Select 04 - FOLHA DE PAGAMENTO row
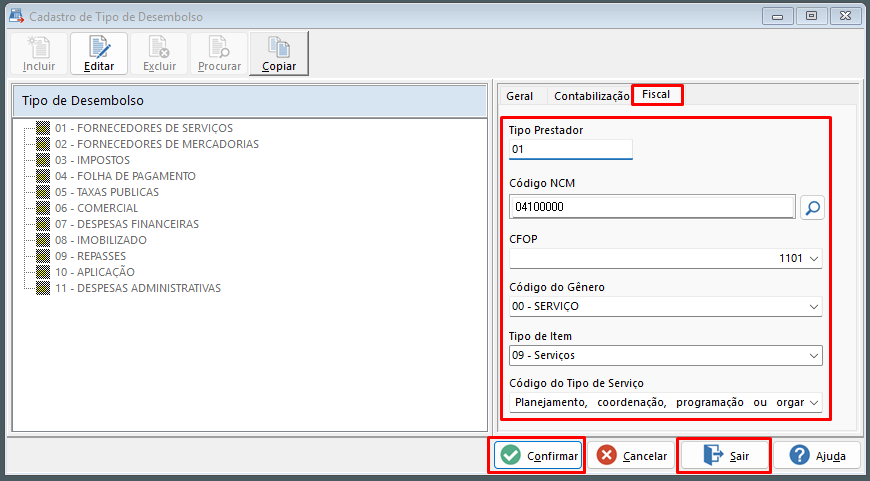Screen dimensions: 870x481 (x=125, y=176)
